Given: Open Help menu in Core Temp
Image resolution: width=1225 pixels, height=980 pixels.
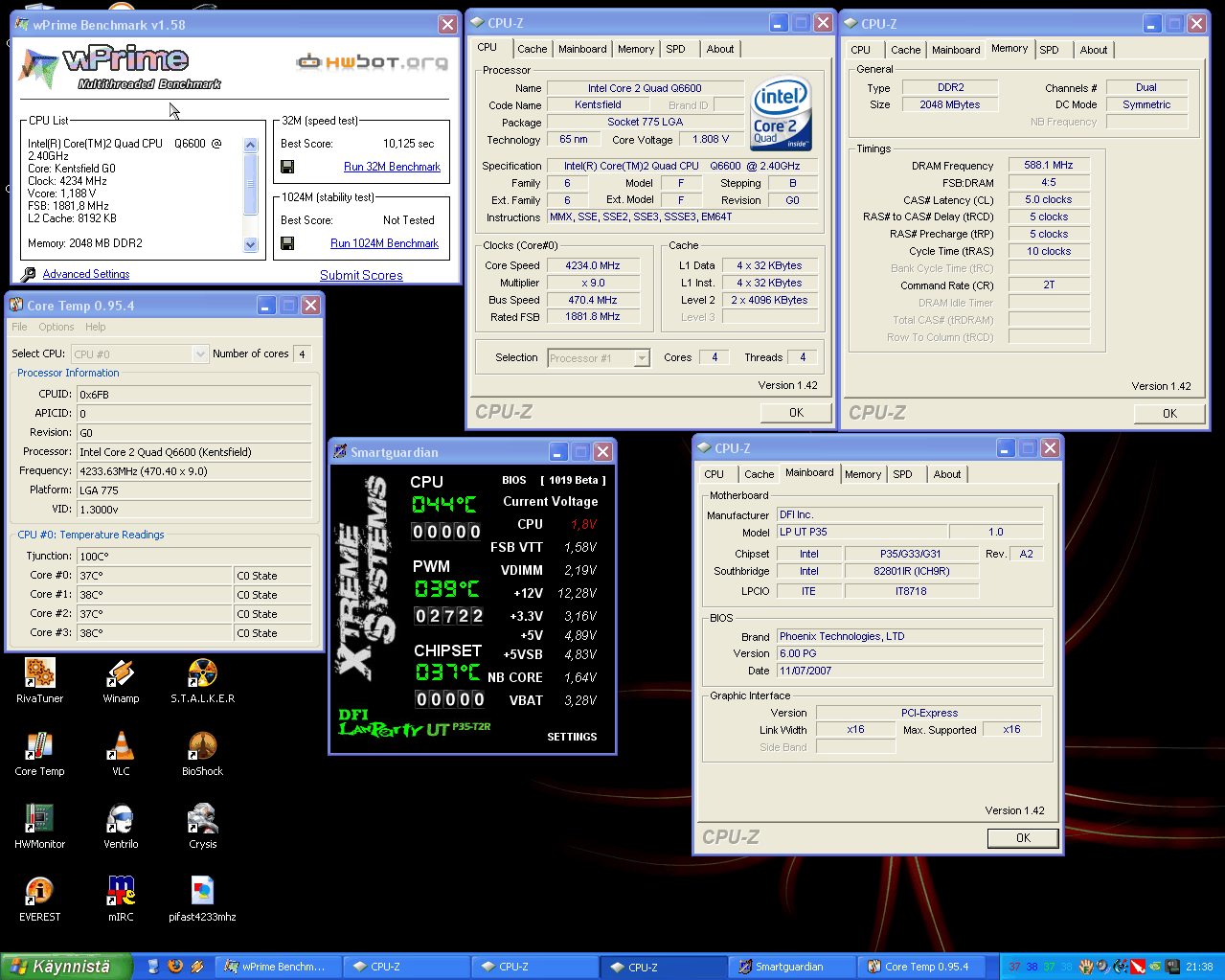Looking at the screenshot, I should pyautogui.click(x=96, y=327).
